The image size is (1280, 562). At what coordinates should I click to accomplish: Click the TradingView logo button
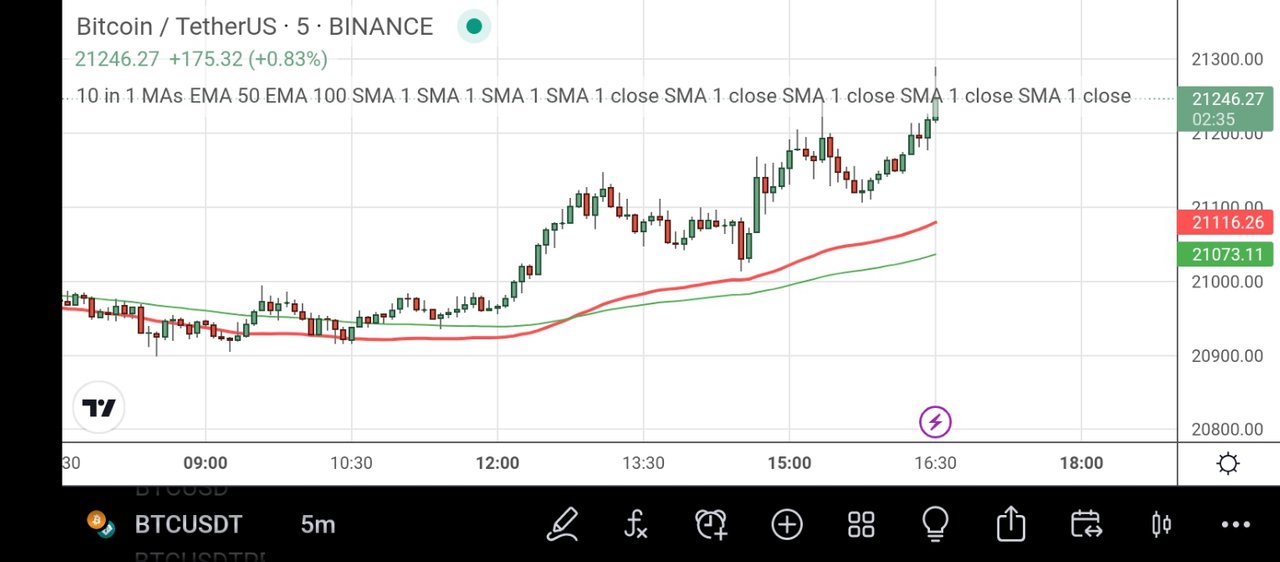(x=99, y=408)
